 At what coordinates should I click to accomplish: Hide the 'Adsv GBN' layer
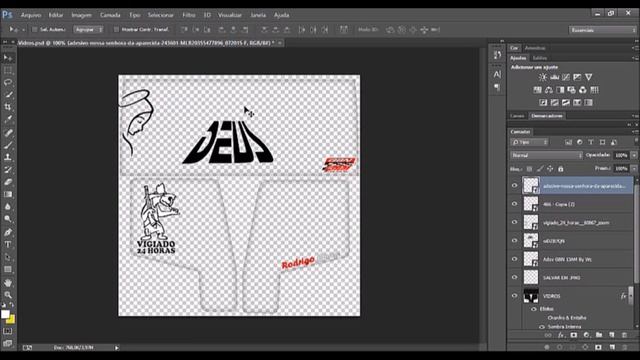(x=515, y=259)
